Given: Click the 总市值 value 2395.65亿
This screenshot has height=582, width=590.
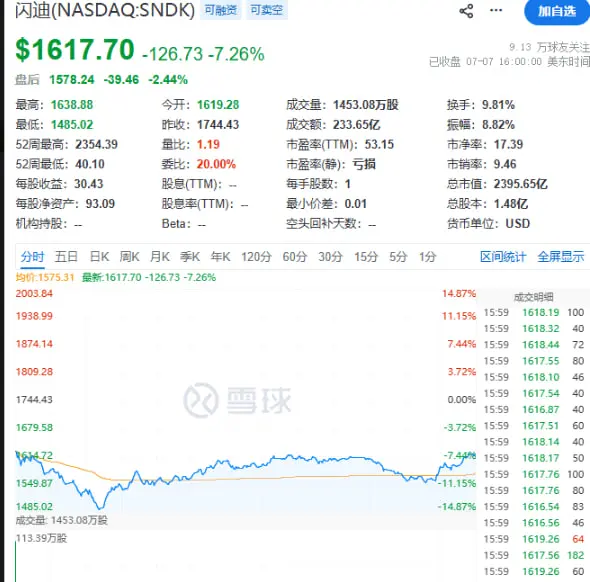Looking at the screenshot, I should 521,184.
